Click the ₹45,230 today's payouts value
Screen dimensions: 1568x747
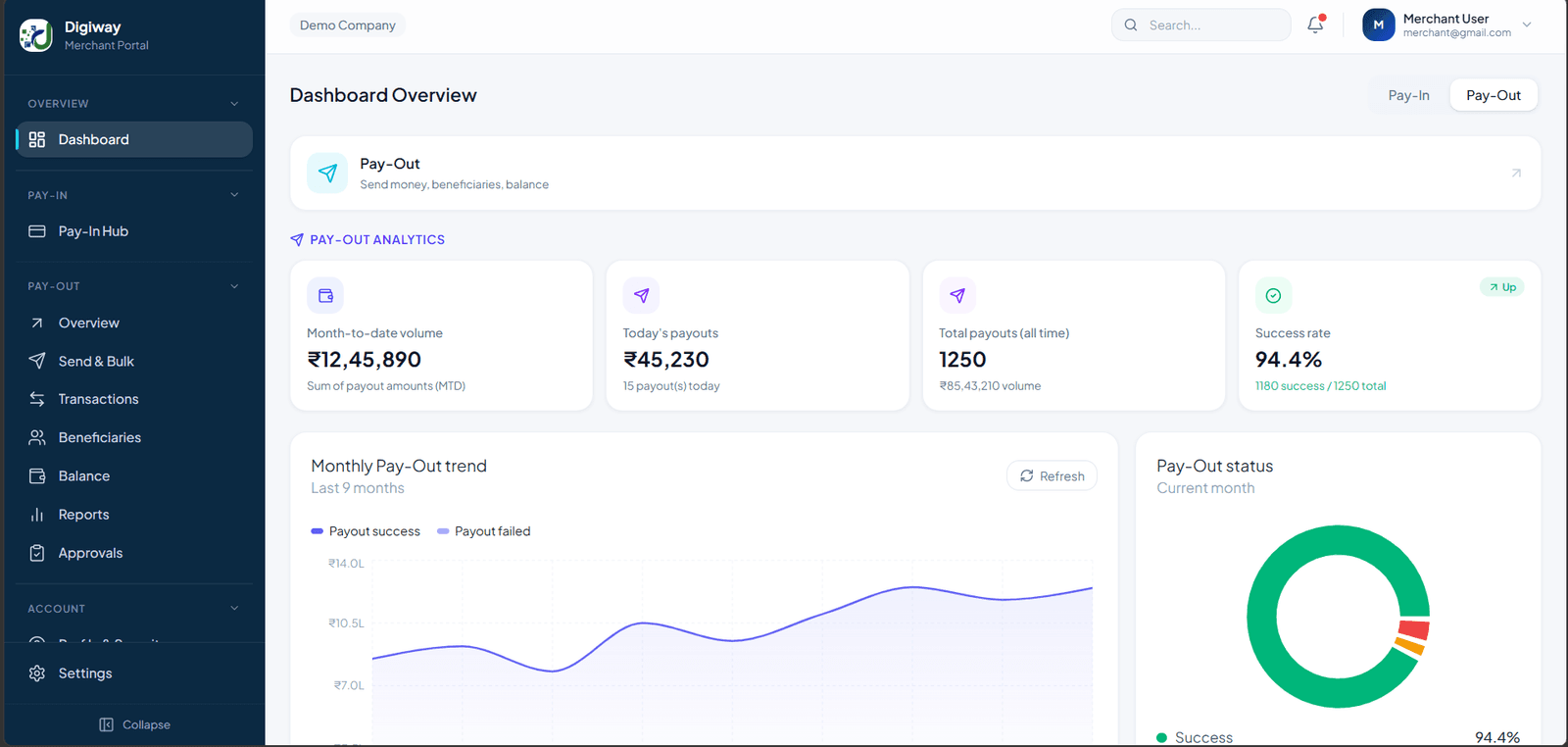[666, 360]
